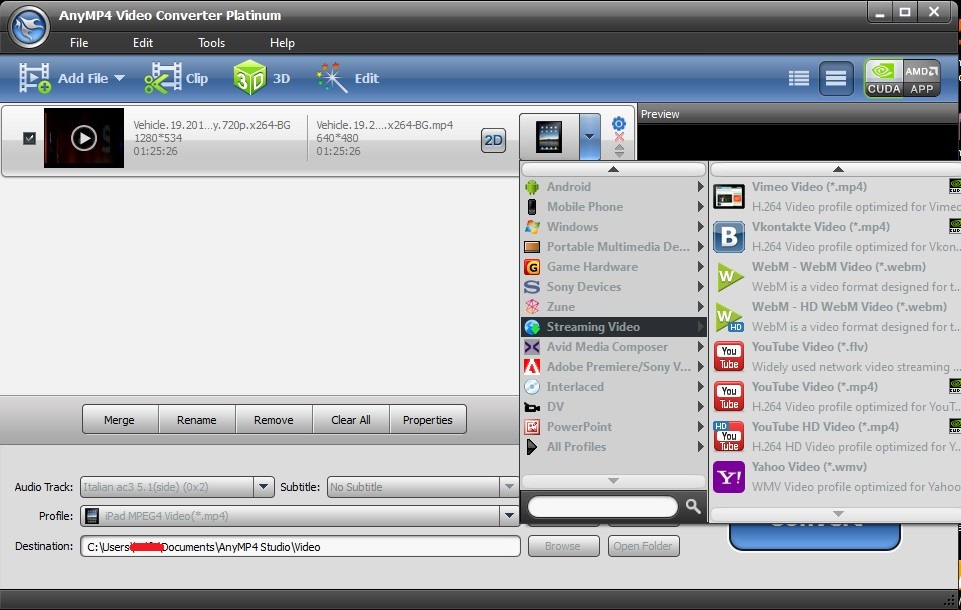Switch to compact list view icon

pyautogui.click(x=836, y=78)
